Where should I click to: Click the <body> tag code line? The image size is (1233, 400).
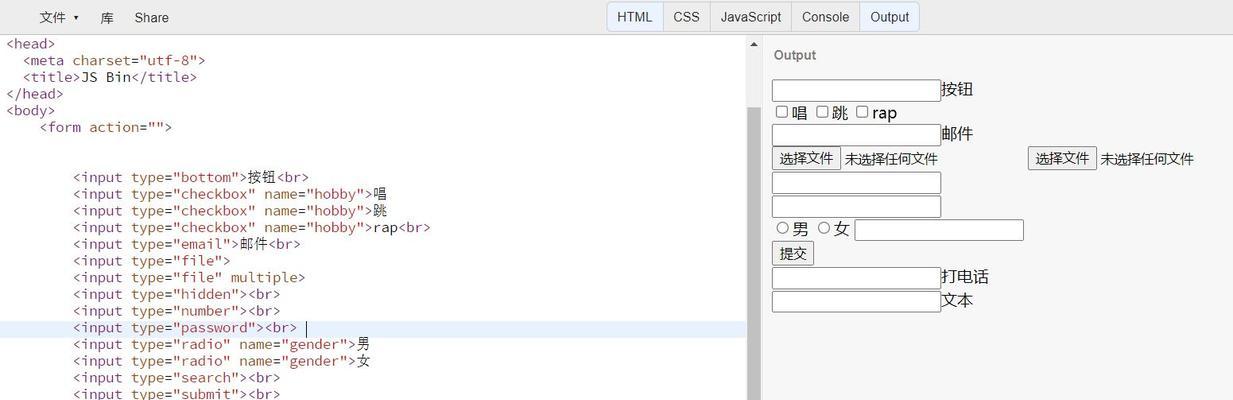click(31, 110)
